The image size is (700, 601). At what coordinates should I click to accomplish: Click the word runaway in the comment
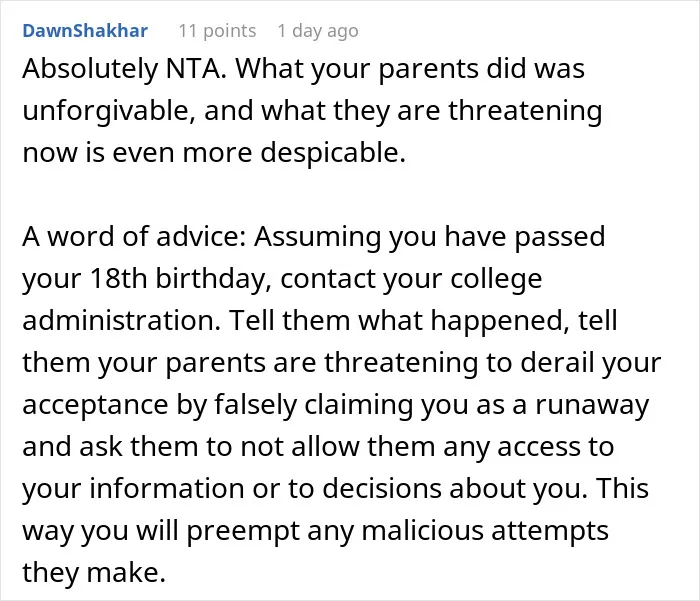592,405
